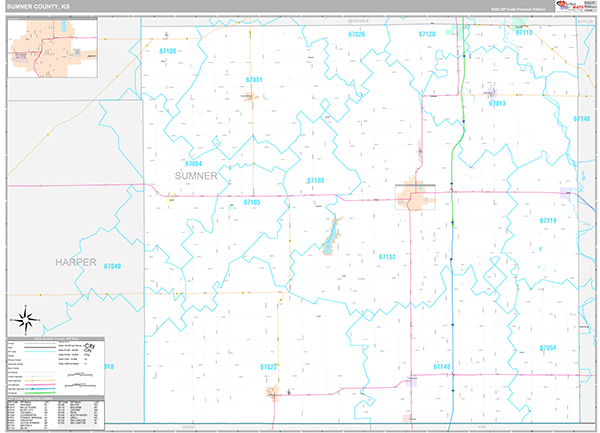Click the Wellington city marker
Screen dimensions: 600x433
415,195
